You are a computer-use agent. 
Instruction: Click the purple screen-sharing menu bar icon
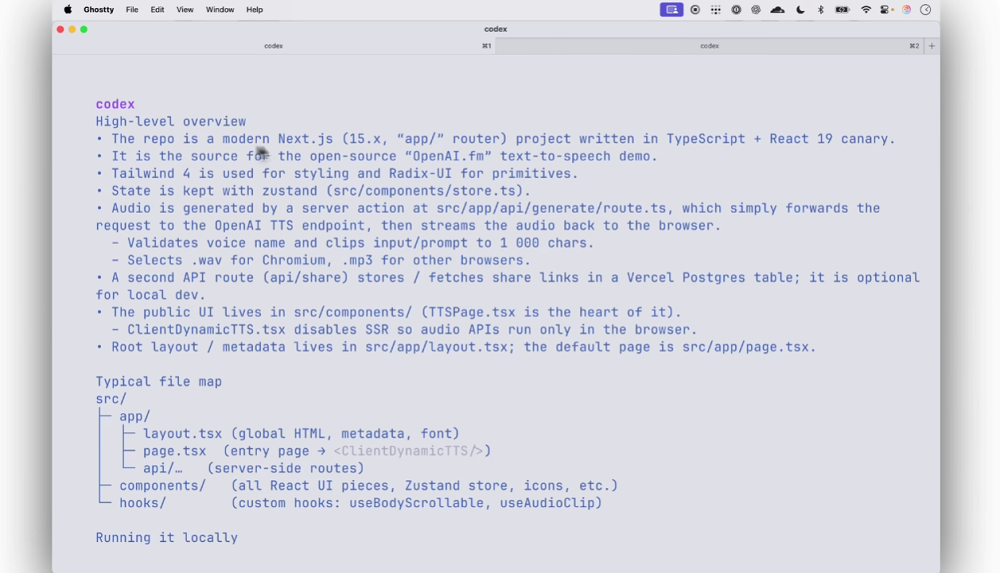[672, 10]
